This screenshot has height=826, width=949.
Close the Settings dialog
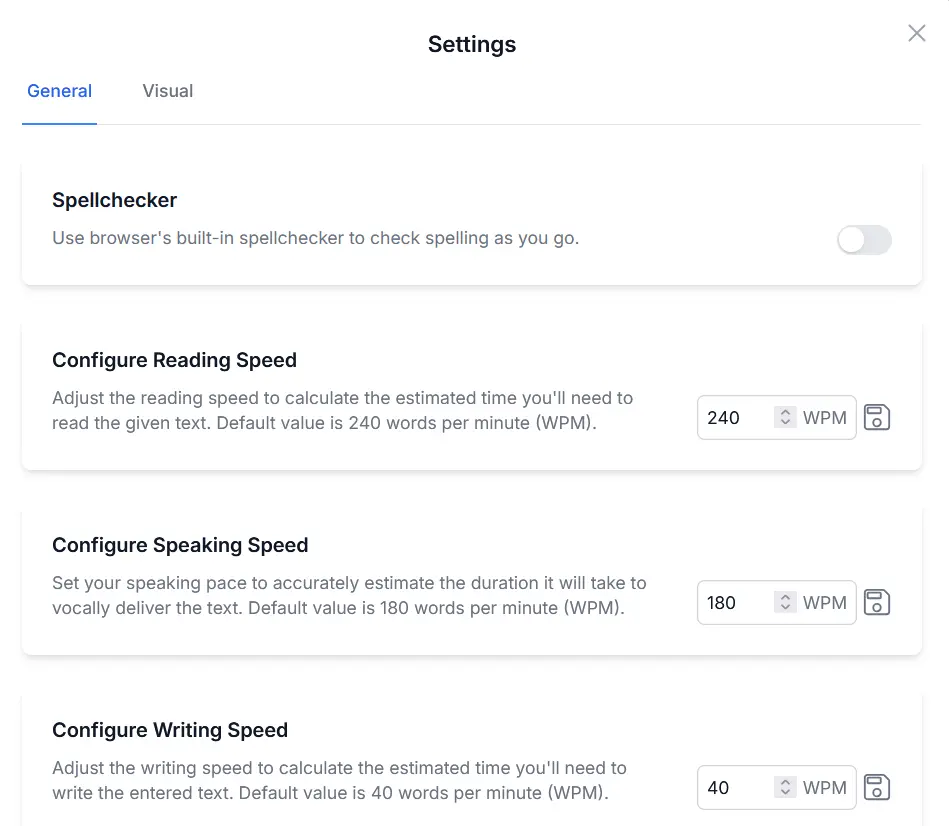(x=916, y=33)
